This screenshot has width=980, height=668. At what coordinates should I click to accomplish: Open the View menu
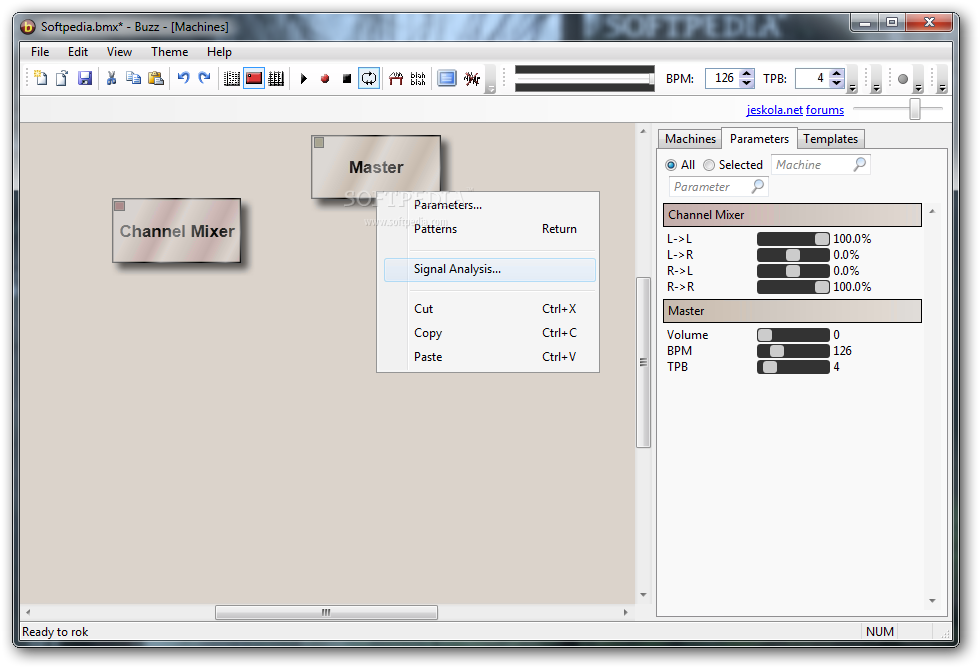tap(119, 52)
